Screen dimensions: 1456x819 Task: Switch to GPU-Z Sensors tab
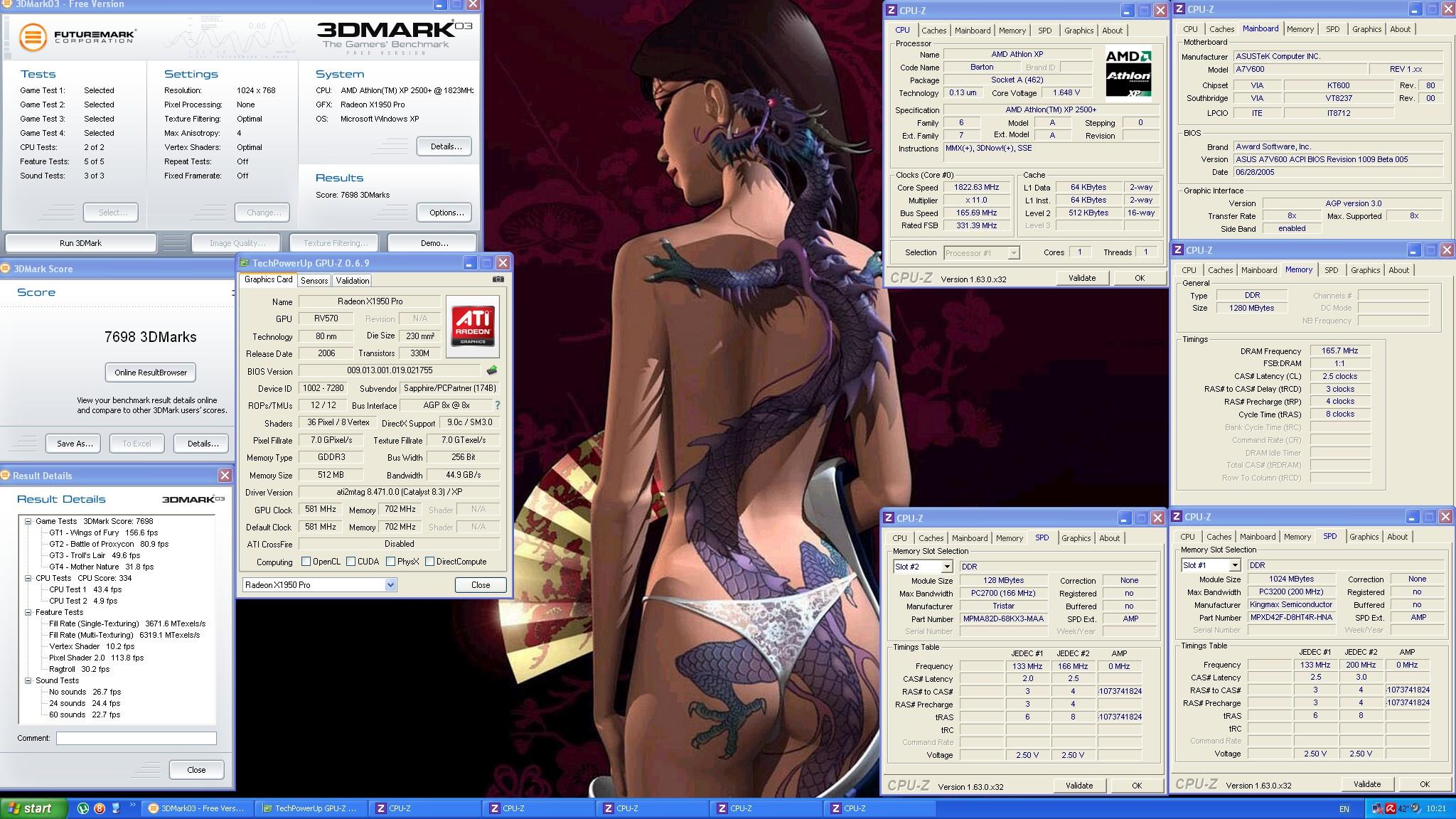click(x=314, y=281)
